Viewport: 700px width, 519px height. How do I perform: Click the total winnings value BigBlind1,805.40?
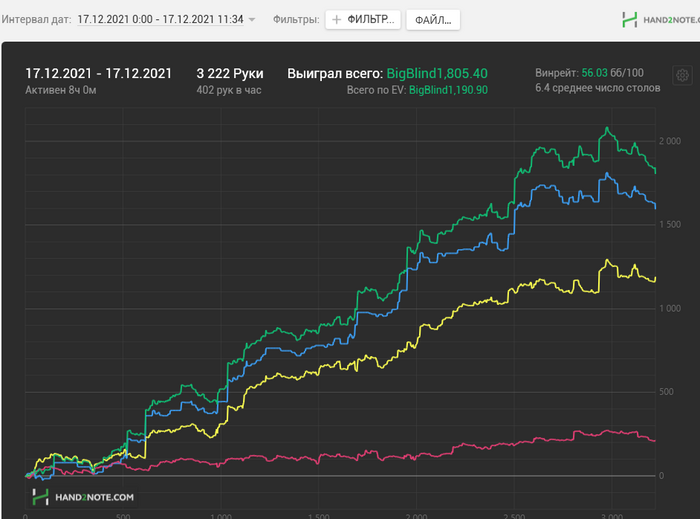[x=437, y=73]
